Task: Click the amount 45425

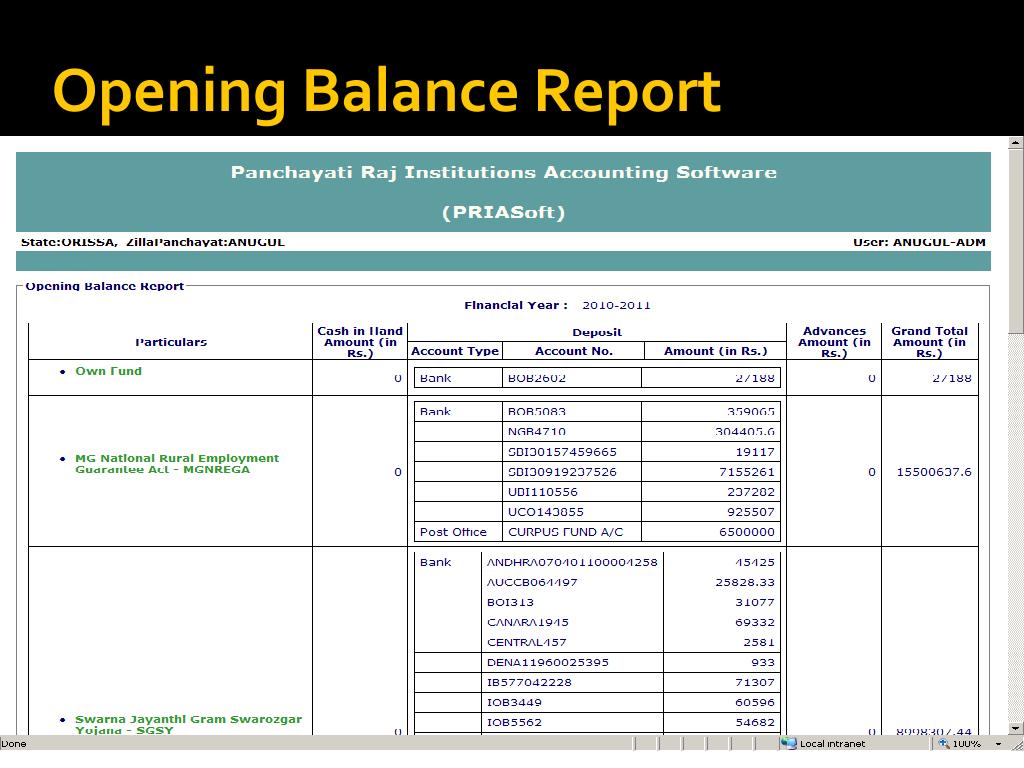Action: click(755, 562)
